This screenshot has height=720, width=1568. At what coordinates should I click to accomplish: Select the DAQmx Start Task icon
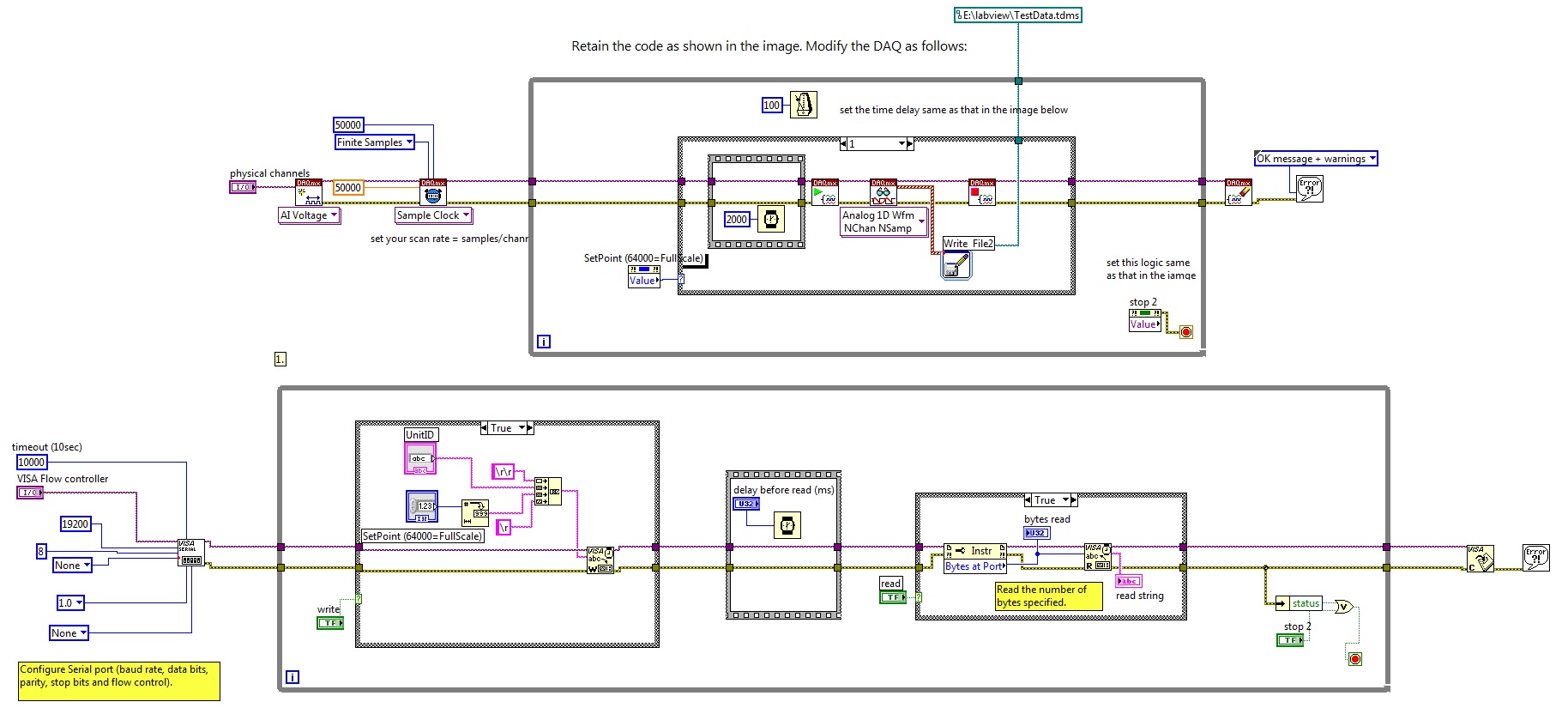[x=825, y=192]
